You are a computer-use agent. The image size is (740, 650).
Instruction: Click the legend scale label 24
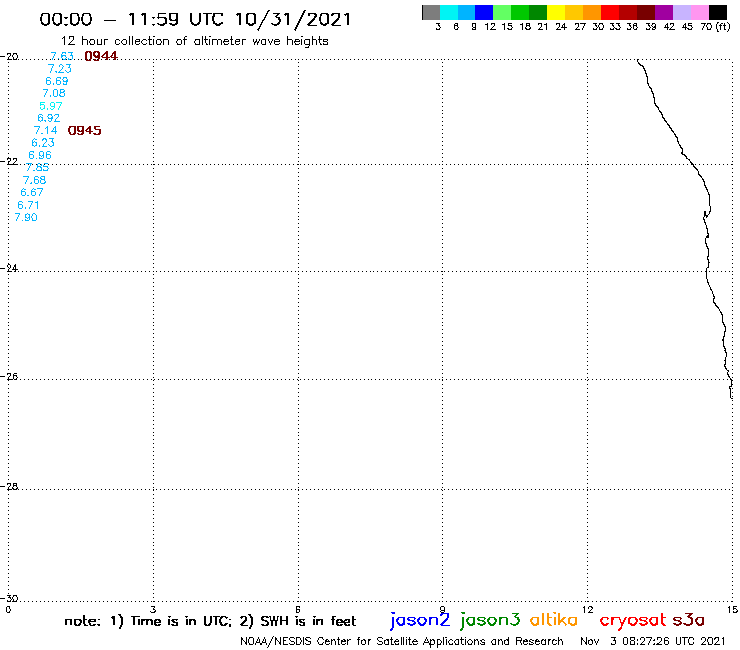pos(561,27)
